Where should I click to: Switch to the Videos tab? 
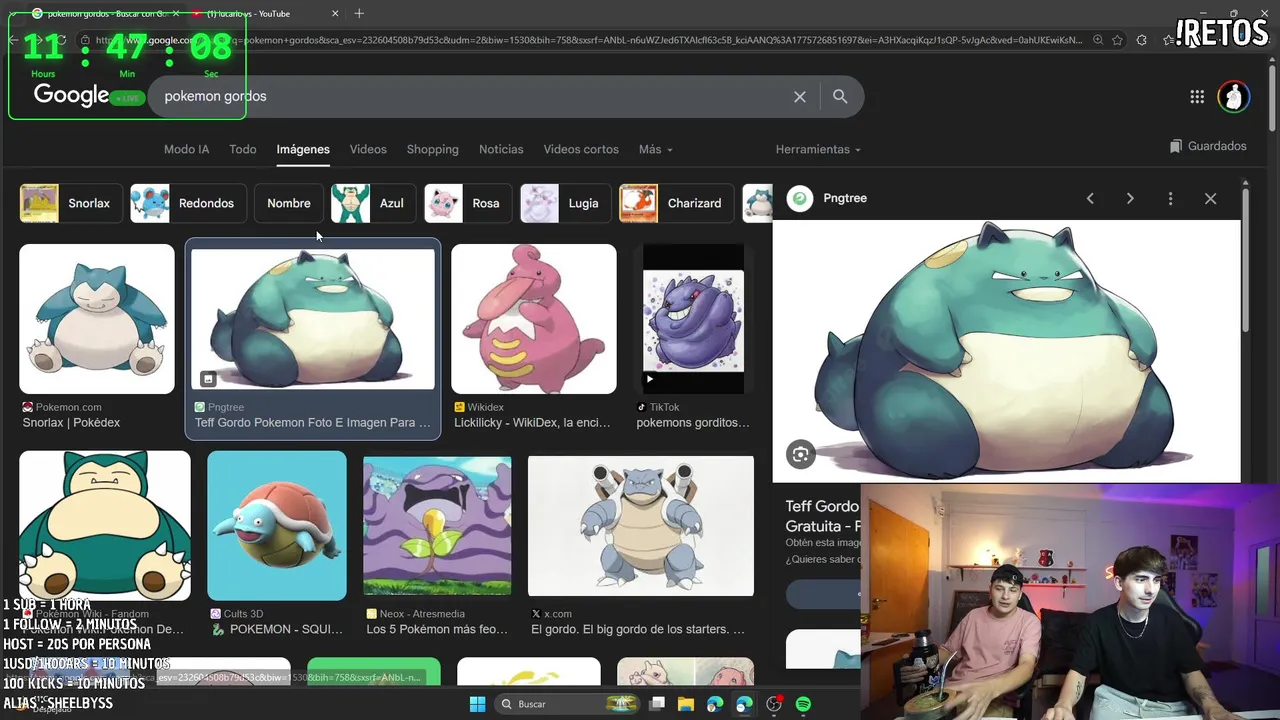click(368, 149)
